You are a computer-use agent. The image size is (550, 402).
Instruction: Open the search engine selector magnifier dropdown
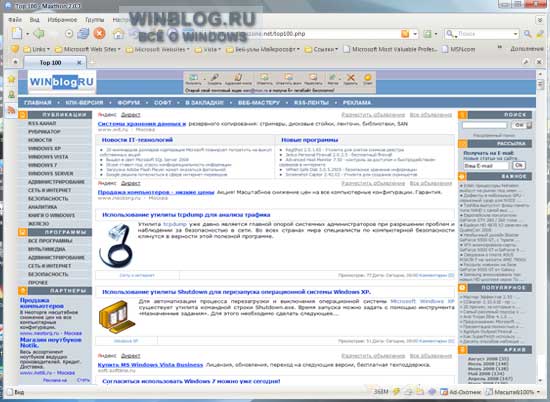point(450,34)
